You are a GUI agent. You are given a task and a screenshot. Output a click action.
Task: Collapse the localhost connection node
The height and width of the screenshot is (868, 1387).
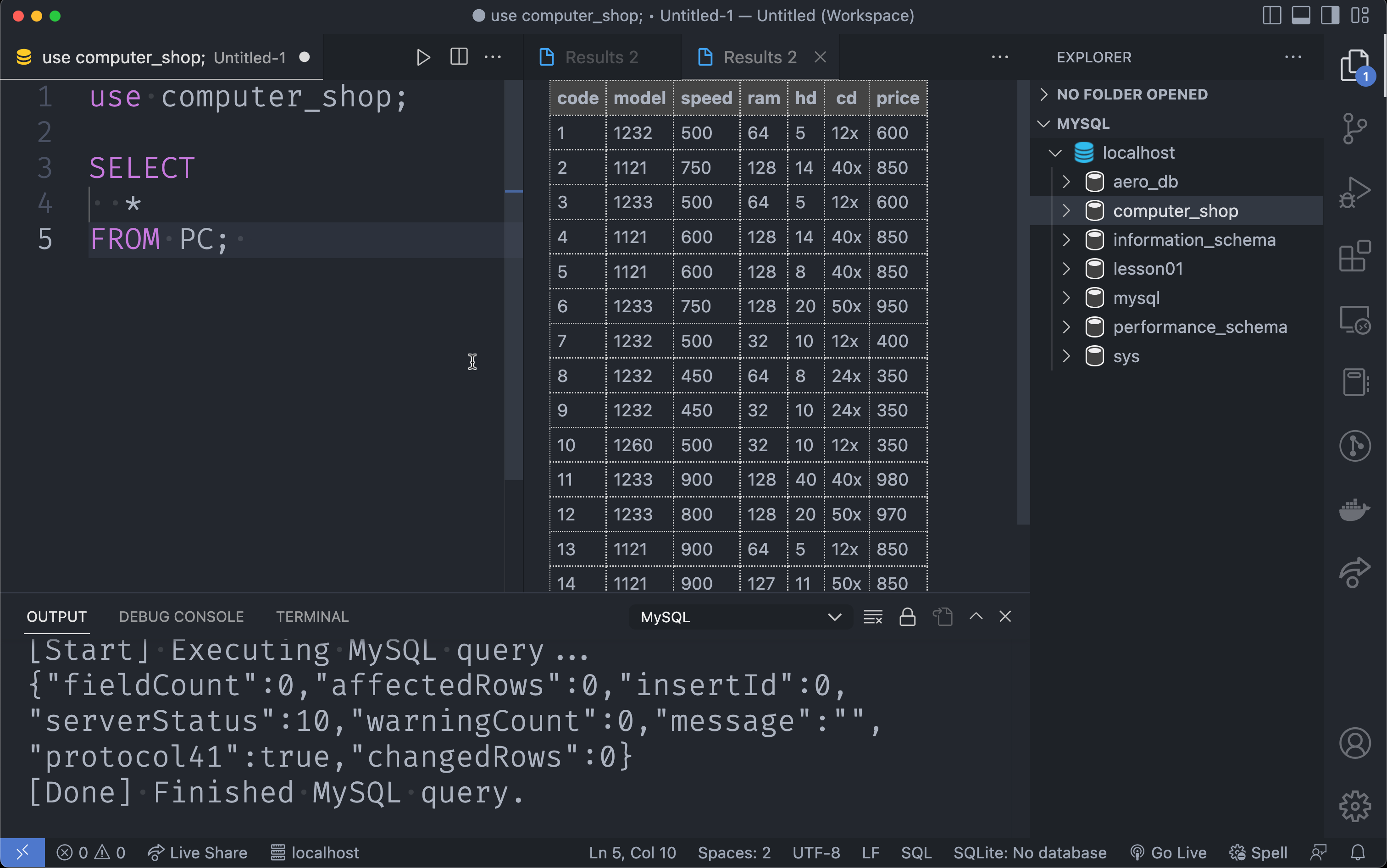tap(1055, 153)
